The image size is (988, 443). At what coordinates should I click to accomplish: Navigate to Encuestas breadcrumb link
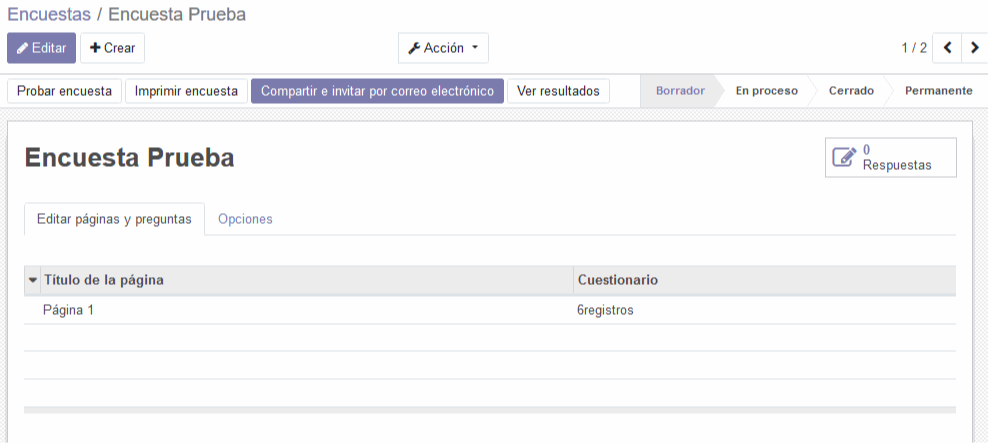(49, 14)
